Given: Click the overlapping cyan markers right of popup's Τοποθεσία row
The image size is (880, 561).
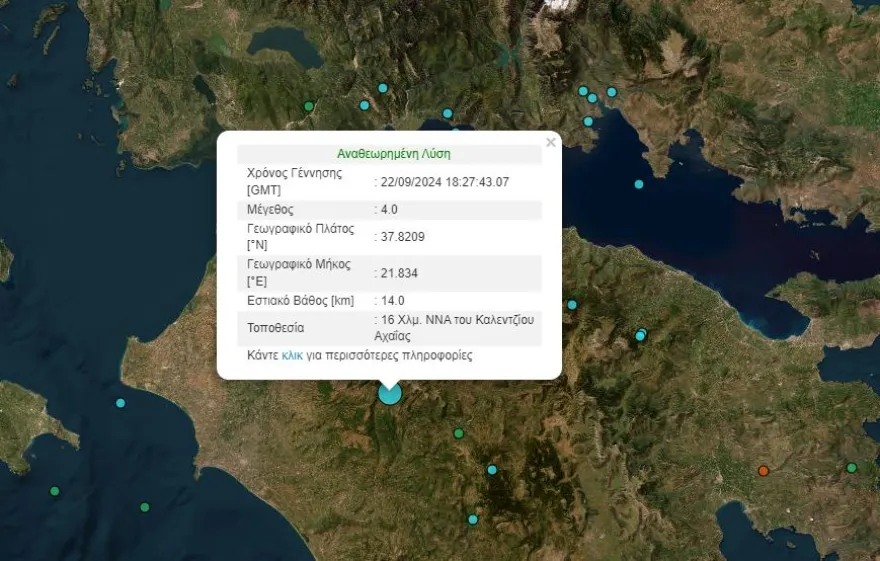Looking at the screenshot, I should [640, 334].
